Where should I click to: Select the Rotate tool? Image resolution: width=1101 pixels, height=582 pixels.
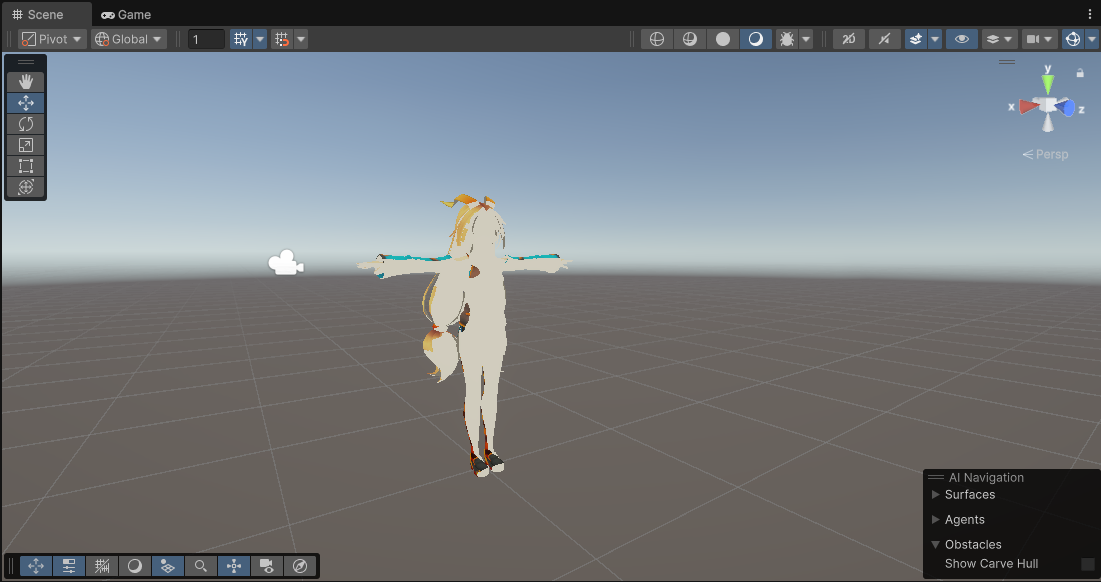[26, 124]
